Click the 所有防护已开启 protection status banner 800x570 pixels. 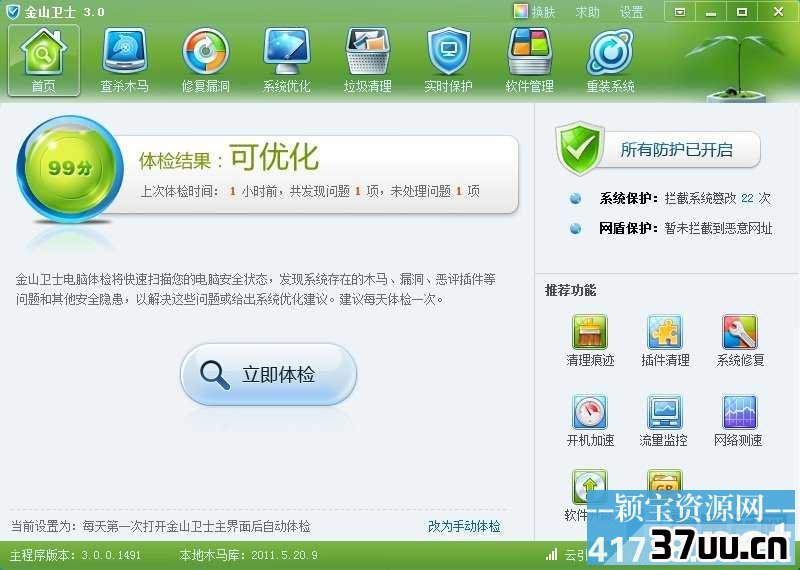click(x=658, y=149)
